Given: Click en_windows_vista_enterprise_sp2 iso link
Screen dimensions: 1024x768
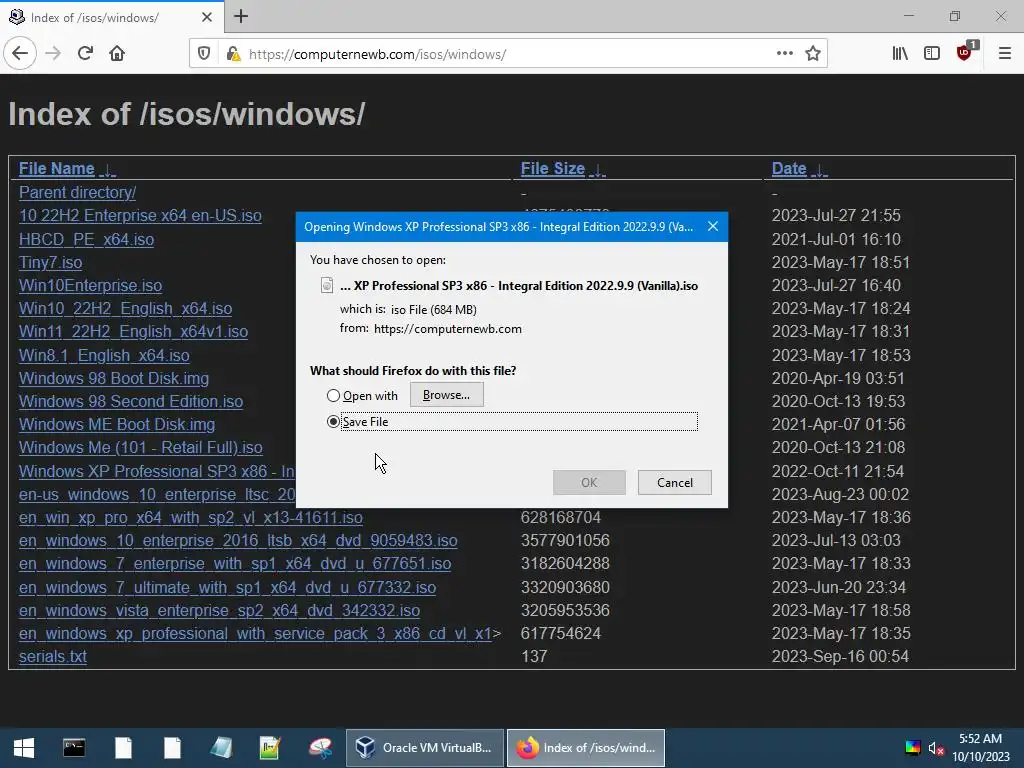Looking at the screenshot, I should point(219,610).
